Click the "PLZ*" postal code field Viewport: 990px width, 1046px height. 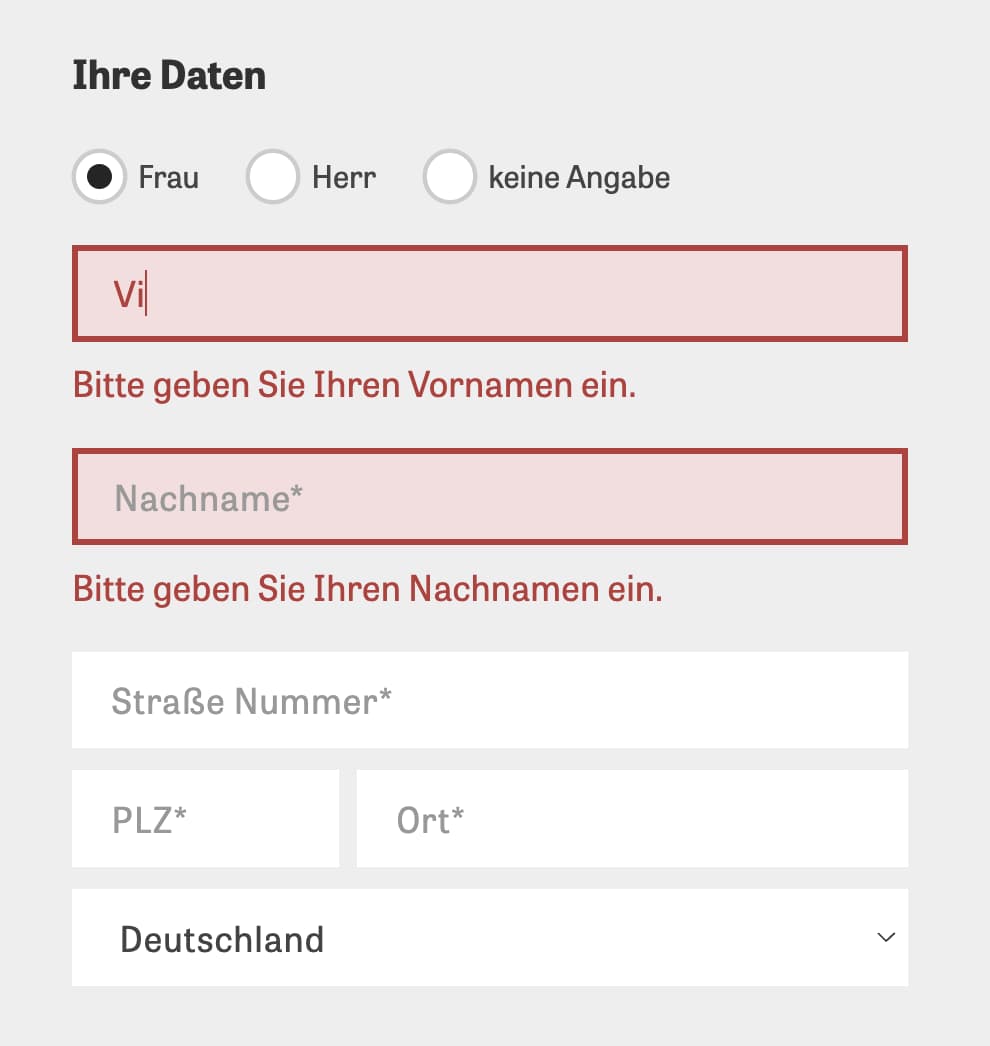[x=205, y=818]
